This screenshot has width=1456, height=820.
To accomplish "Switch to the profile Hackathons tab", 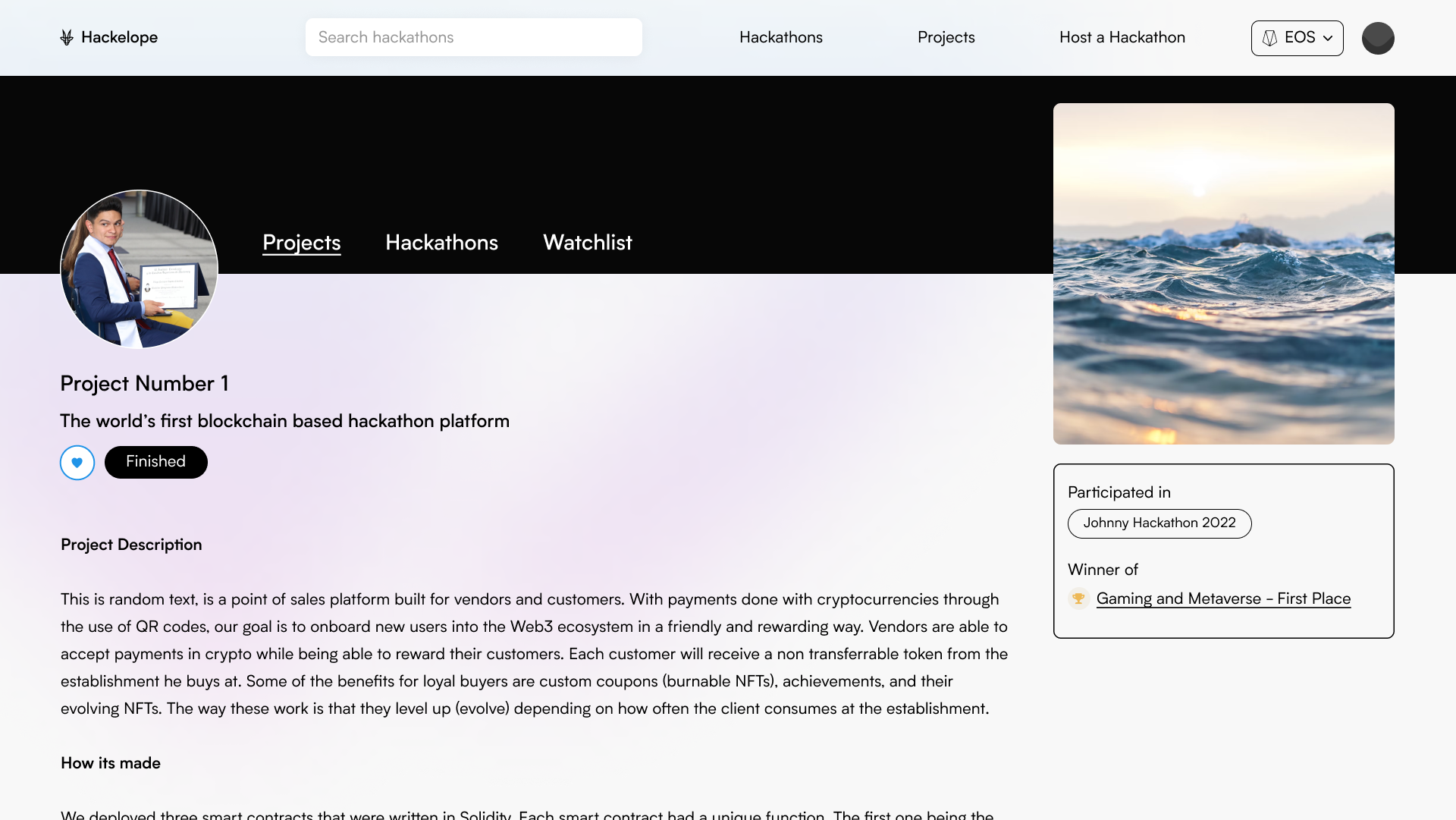I will point(441,243).
